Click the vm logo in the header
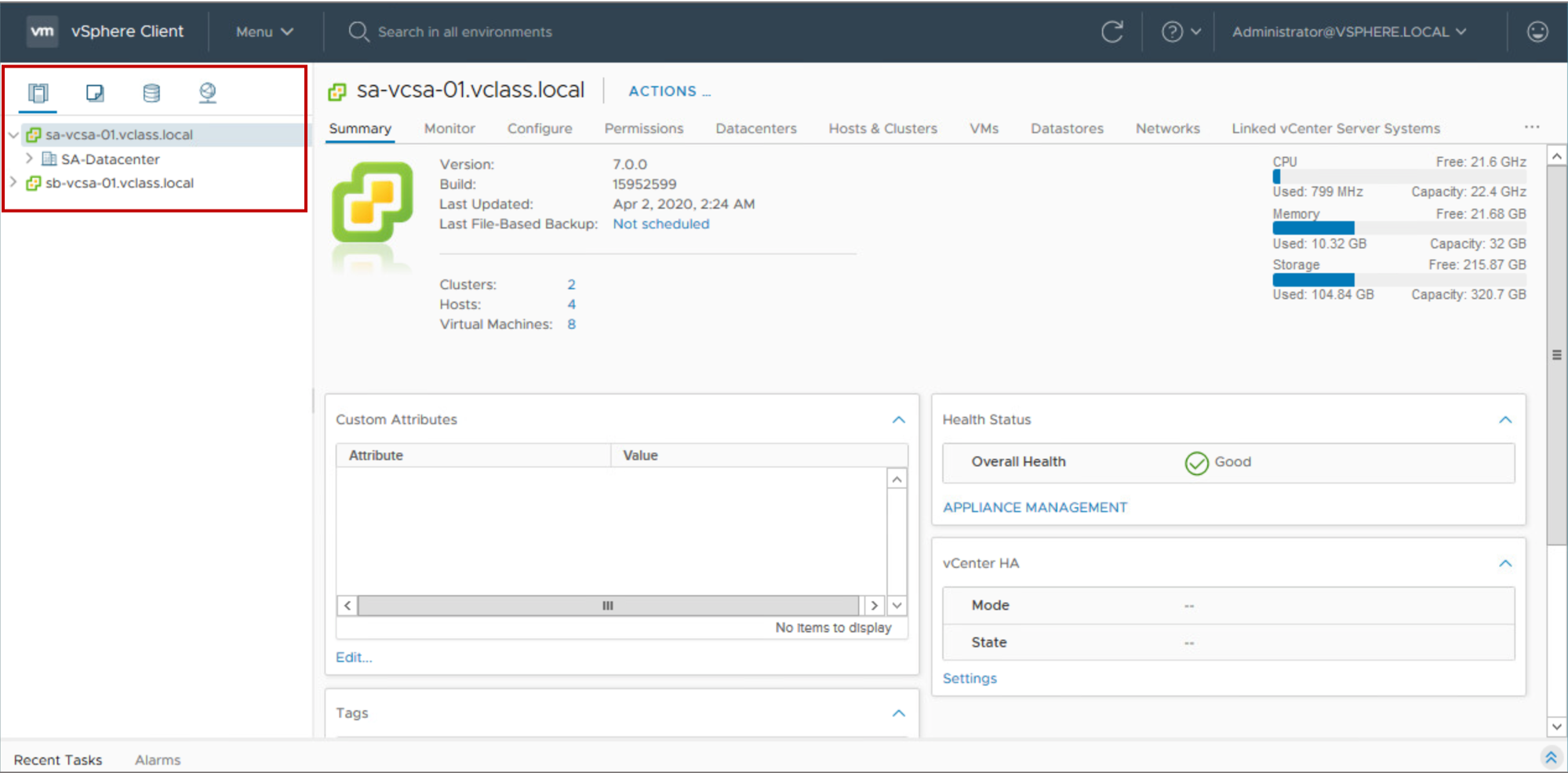The height and width of the screenshot is (773, 1568). pyautogui.click(x=42, y=31)
